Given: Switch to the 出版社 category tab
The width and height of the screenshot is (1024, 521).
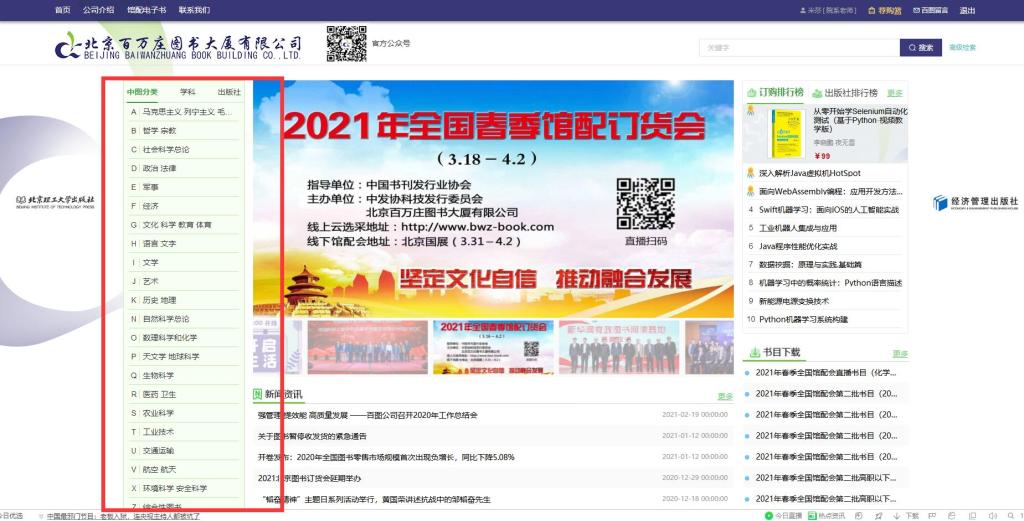Looking at the screenshot, I should click(x=229, y=93).
